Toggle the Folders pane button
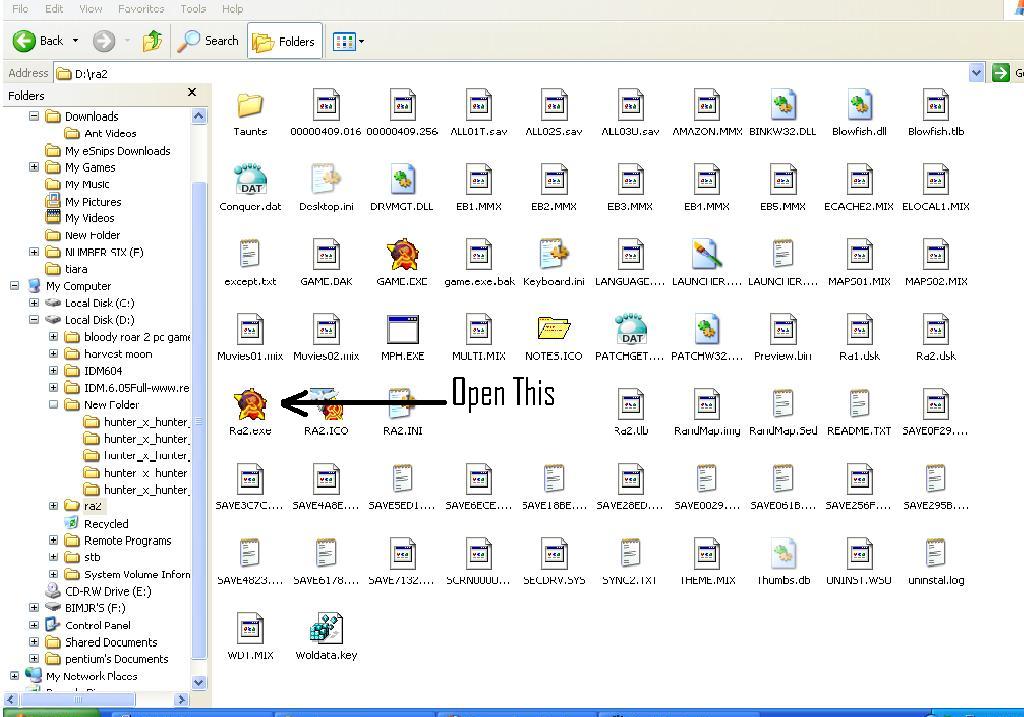1024x717 pixels. click(284, 41)
